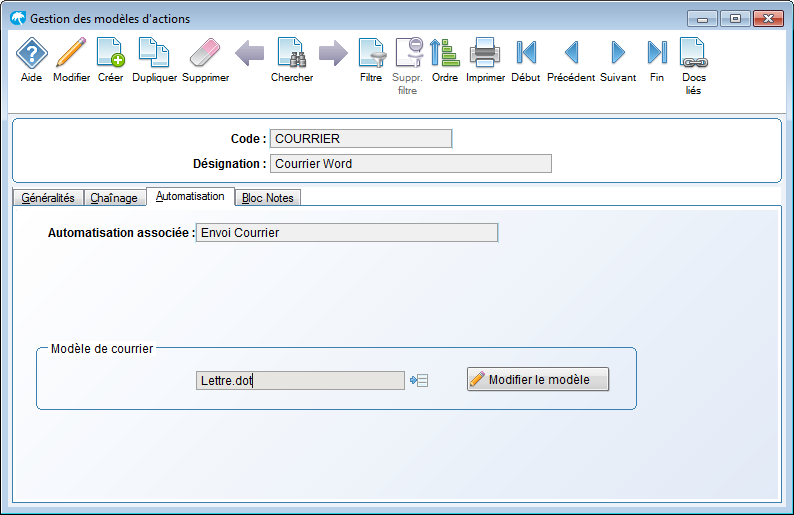Change sort order with Ordre icon
794x515 pixels.
tap(444, 53)
